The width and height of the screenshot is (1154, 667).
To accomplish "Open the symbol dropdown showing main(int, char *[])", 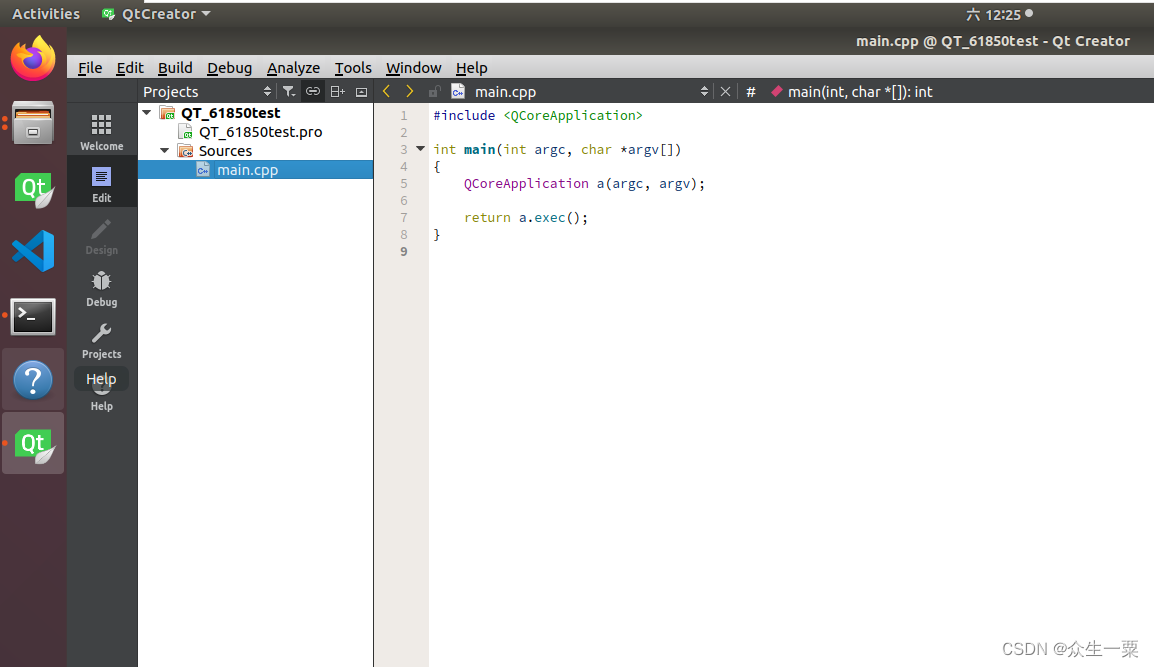I will tap(851, 91).
